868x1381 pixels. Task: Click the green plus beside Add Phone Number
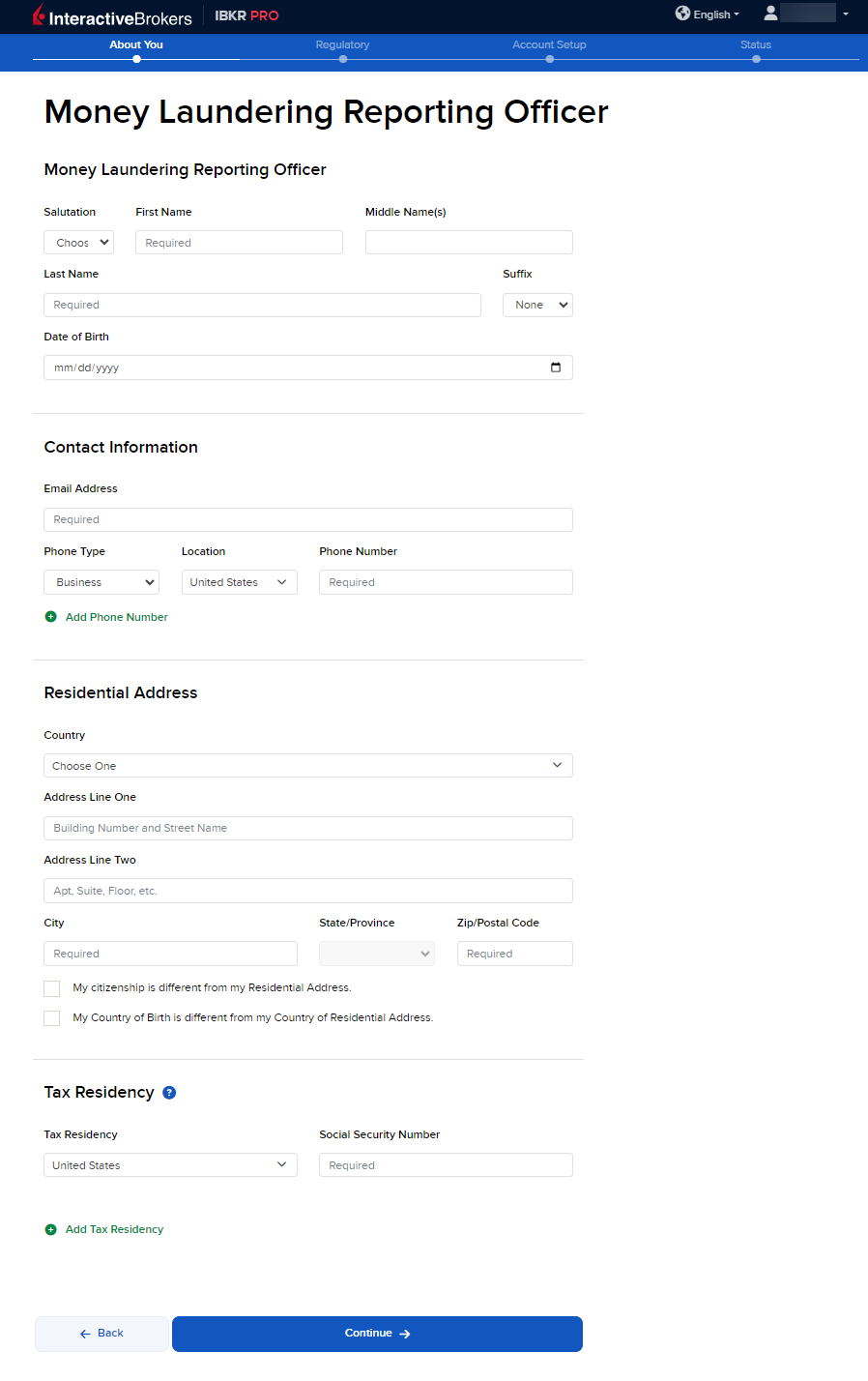pyautogui.click(x=51, y=617)
